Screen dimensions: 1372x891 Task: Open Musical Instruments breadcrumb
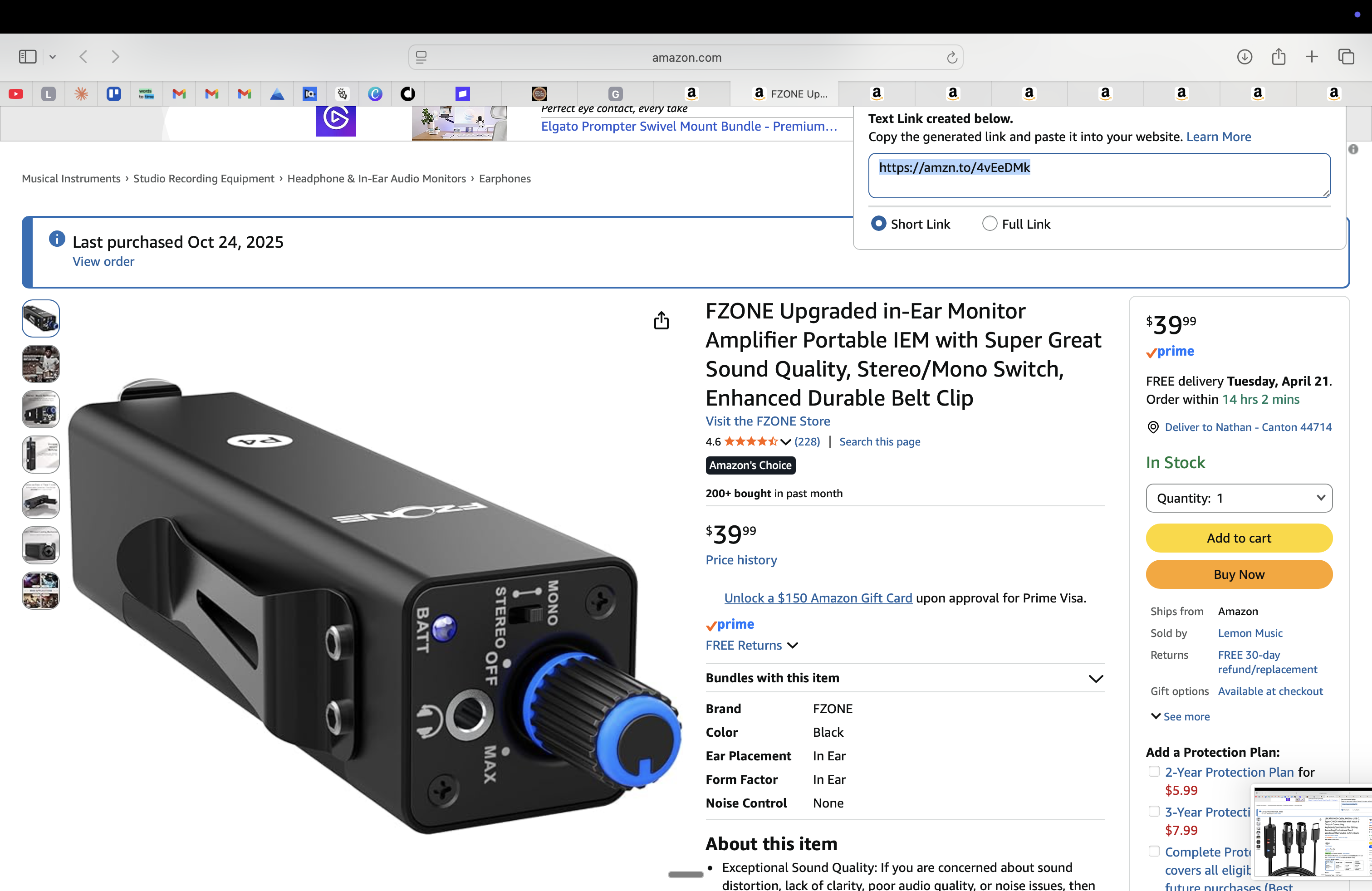71,179
